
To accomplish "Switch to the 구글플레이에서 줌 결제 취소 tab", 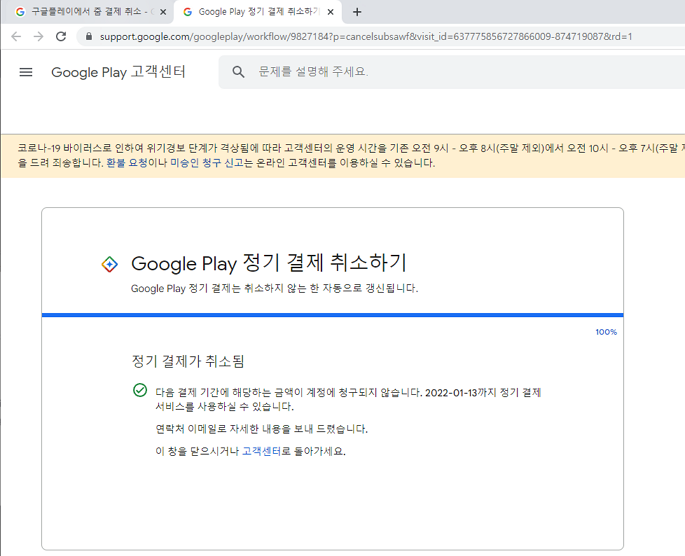I will point(86,12).
